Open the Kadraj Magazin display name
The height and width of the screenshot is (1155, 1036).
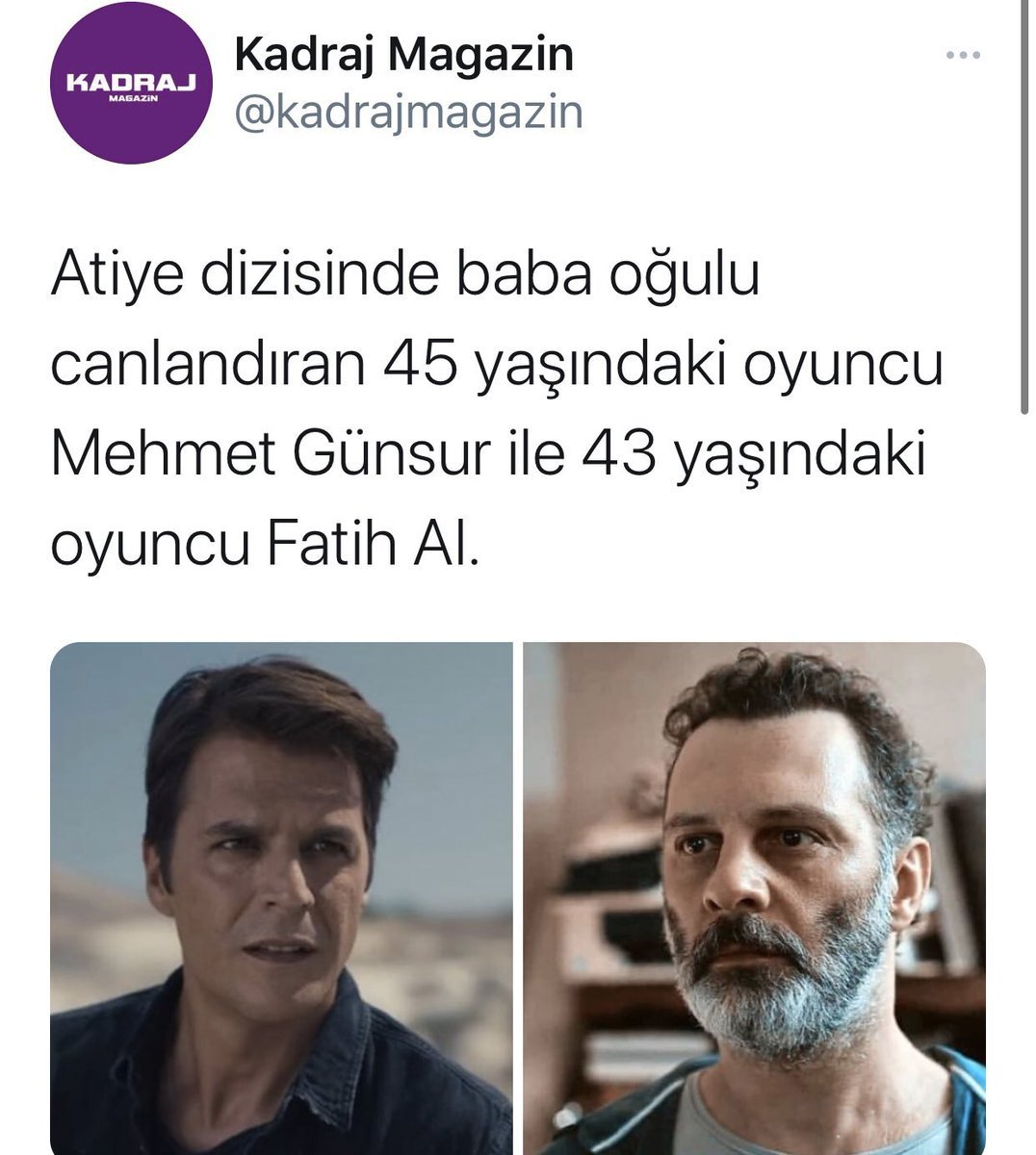[404, 56]
